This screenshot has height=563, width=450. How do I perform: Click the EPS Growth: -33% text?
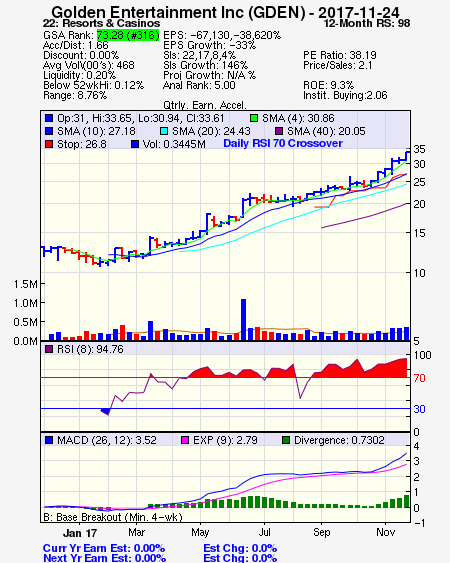[209, 45]
